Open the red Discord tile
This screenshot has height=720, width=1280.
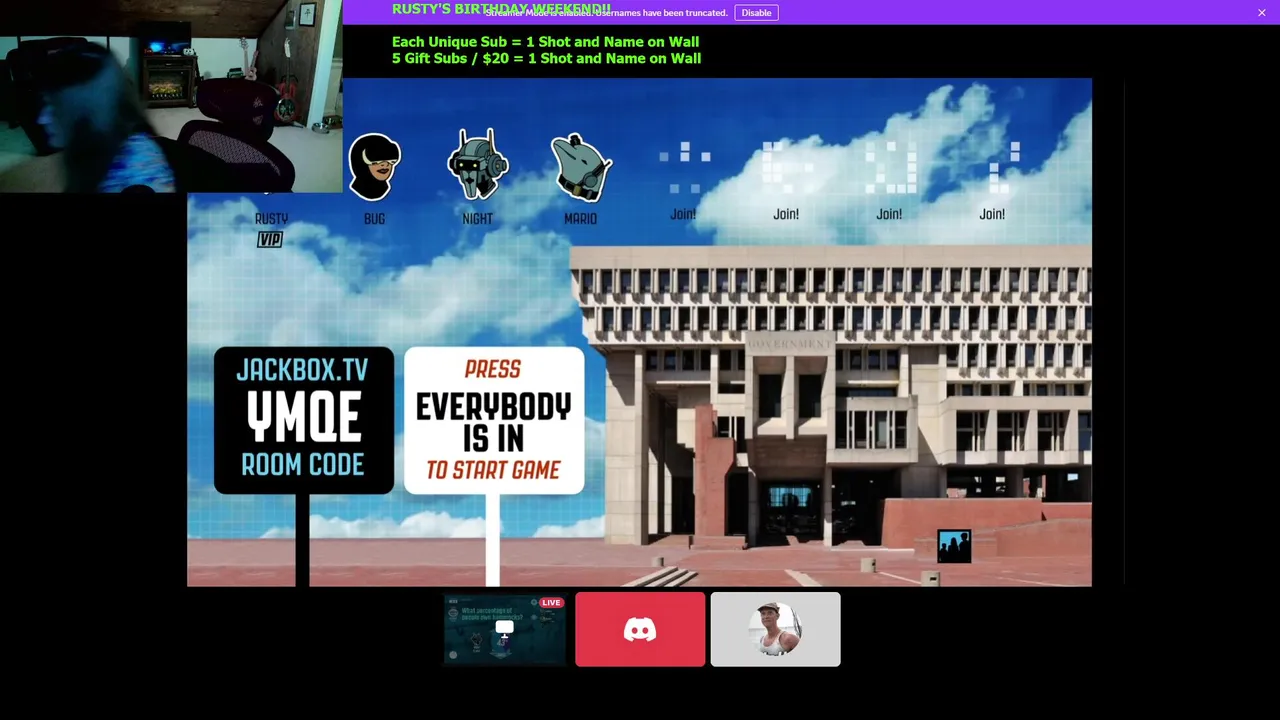tap(640, 629)
